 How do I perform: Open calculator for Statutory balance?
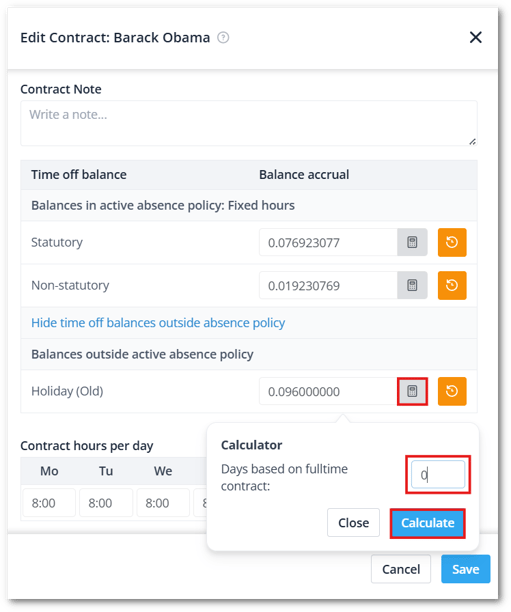pyautogui.click(x=412, y=242)
